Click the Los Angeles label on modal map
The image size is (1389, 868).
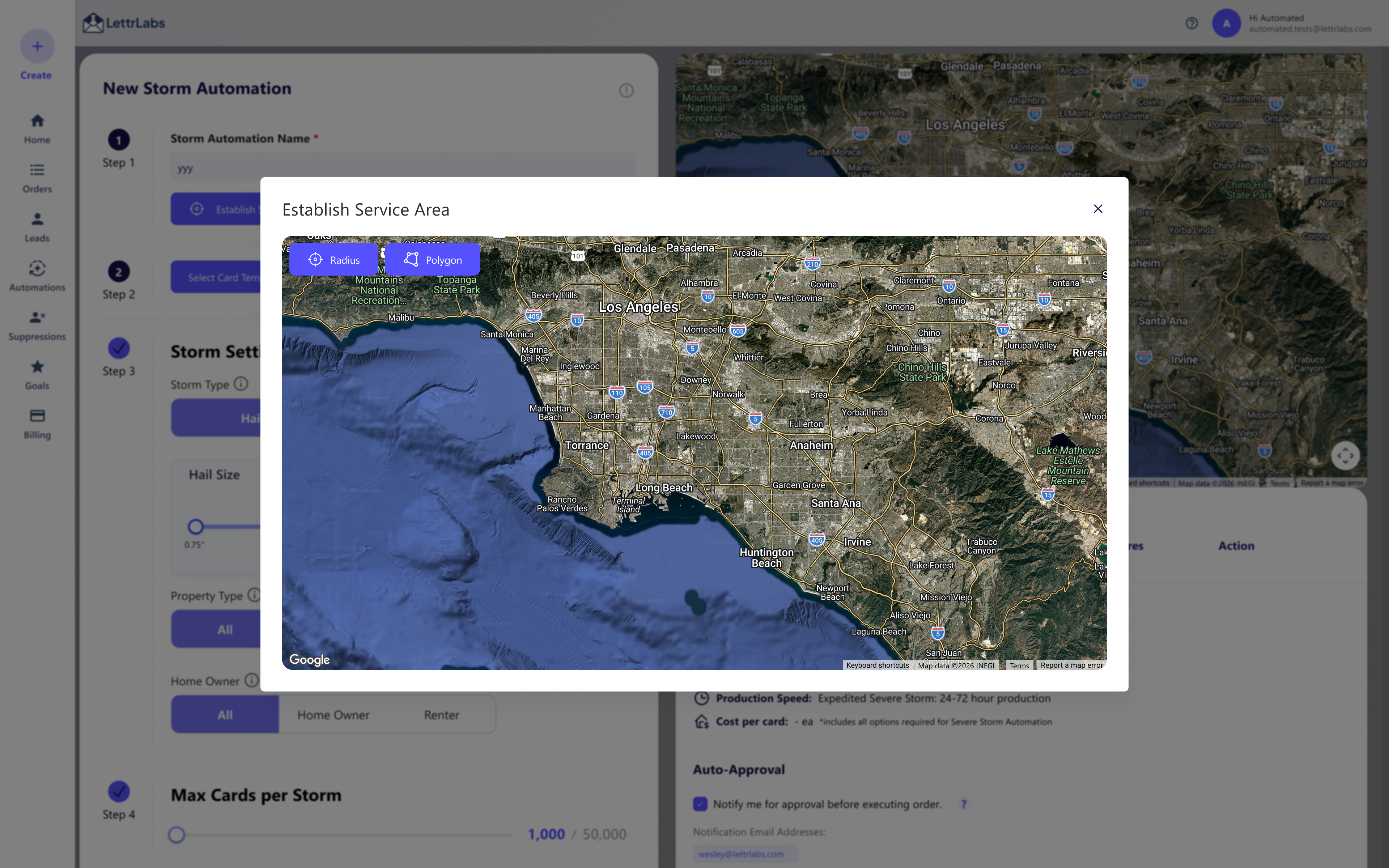(x=638, y=307)
